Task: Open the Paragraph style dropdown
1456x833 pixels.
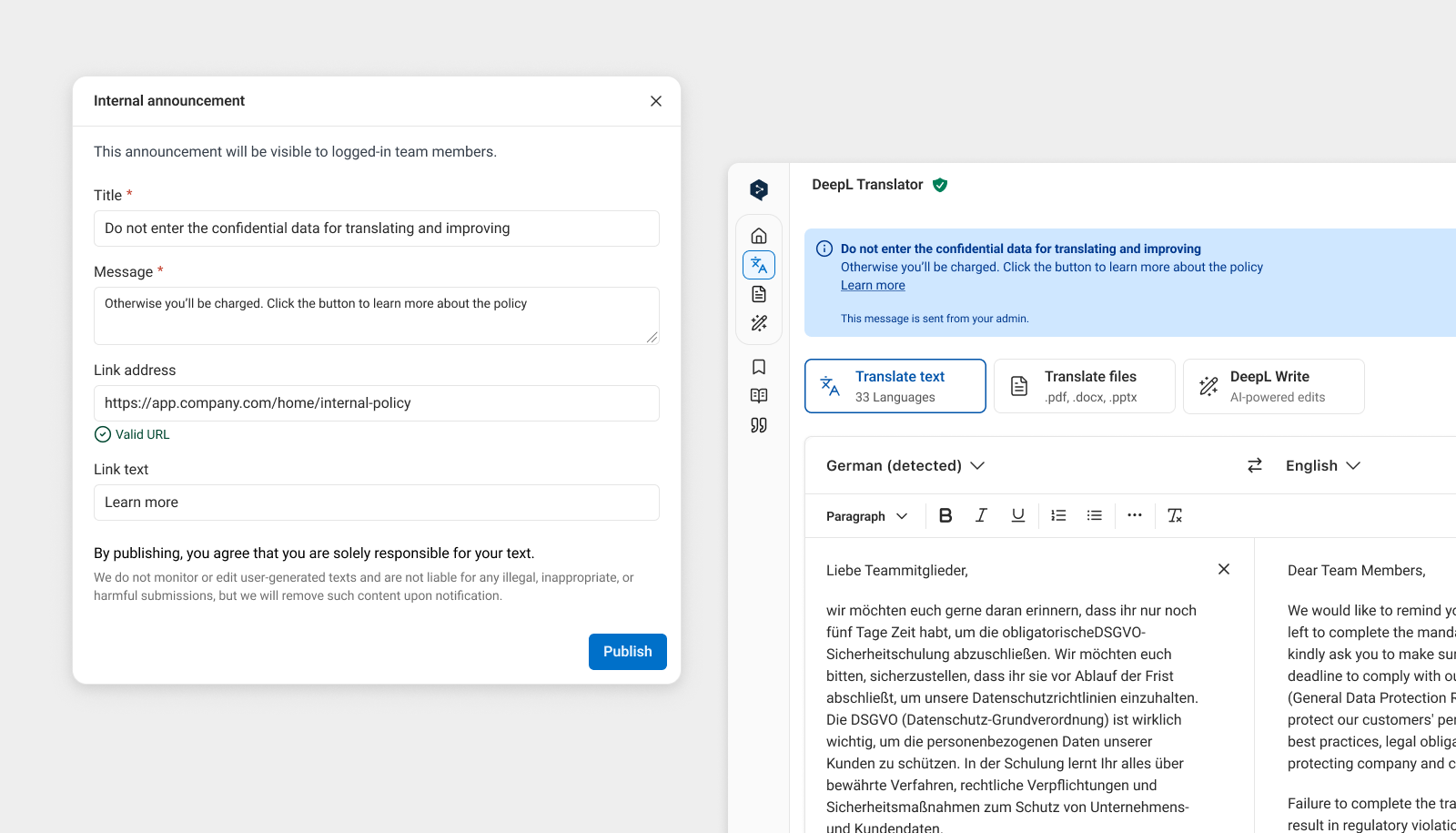Action: [867, 516]
